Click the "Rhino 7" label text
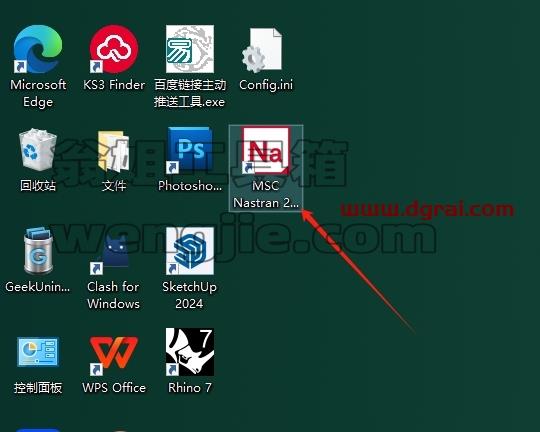The width and height of the screenshot is (540, 432). click(190, 388)
